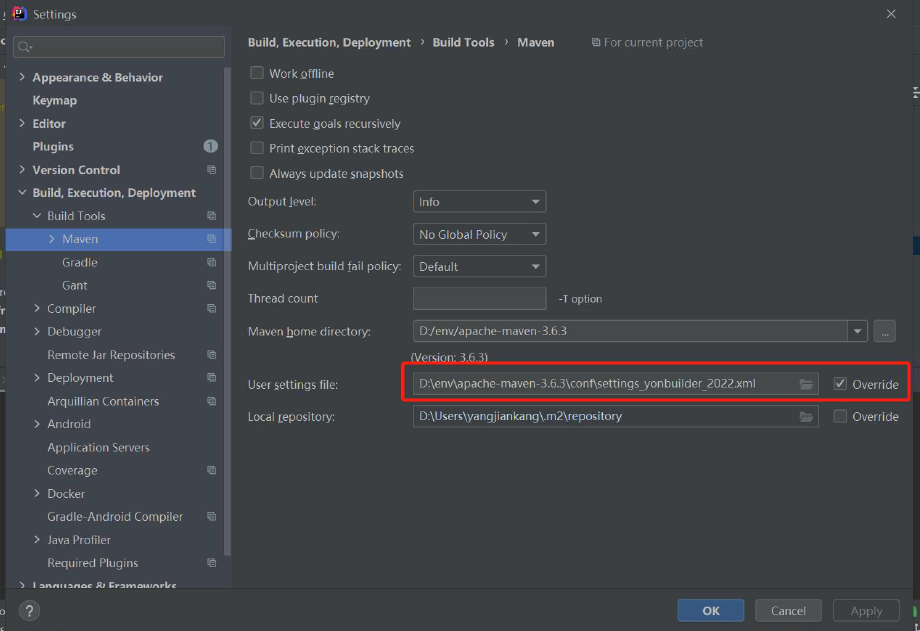Expand the Editor section
This screenshot has width=920, height=631.
22,123
